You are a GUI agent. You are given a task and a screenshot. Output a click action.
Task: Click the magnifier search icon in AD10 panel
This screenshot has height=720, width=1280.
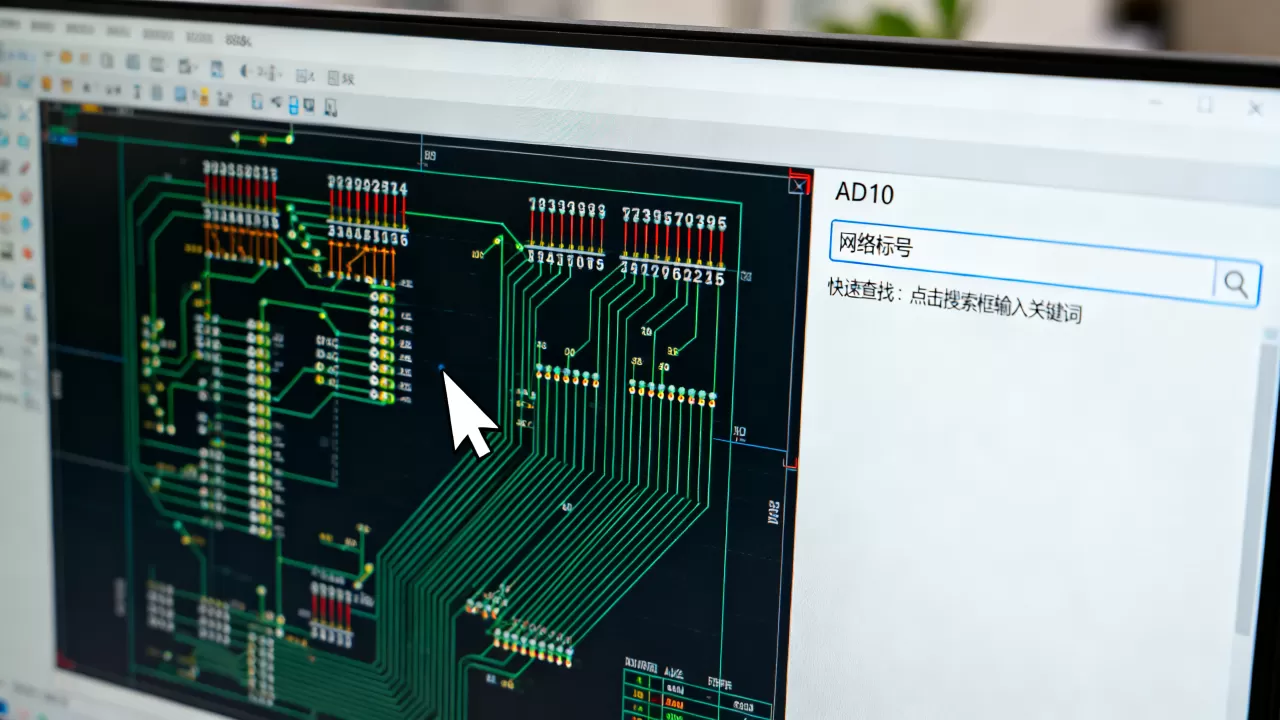pos(1236,284)
